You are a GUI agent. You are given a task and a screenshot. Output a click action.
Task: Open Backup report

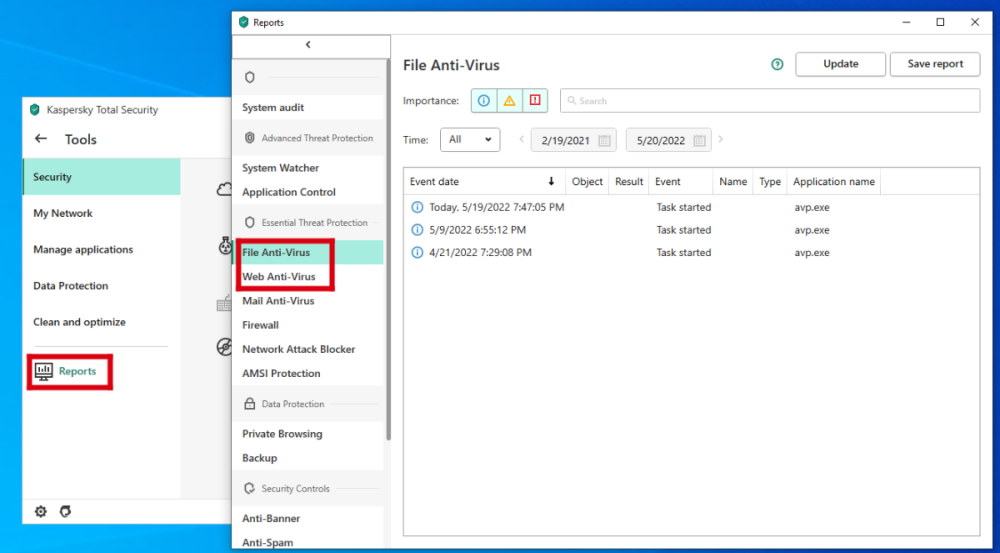[x=260, y=458]
